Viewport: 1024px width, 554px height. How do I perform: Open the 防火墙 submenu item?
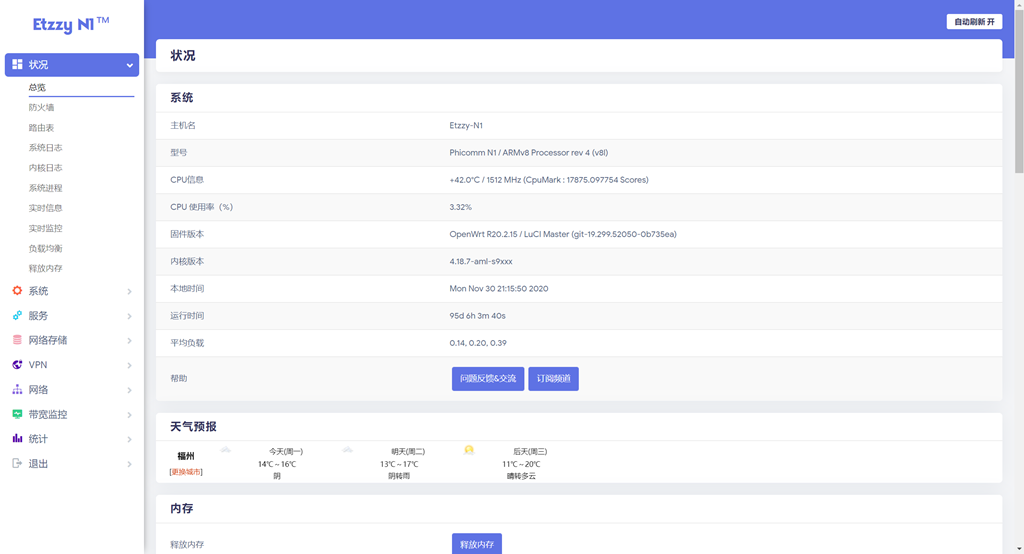41,107
